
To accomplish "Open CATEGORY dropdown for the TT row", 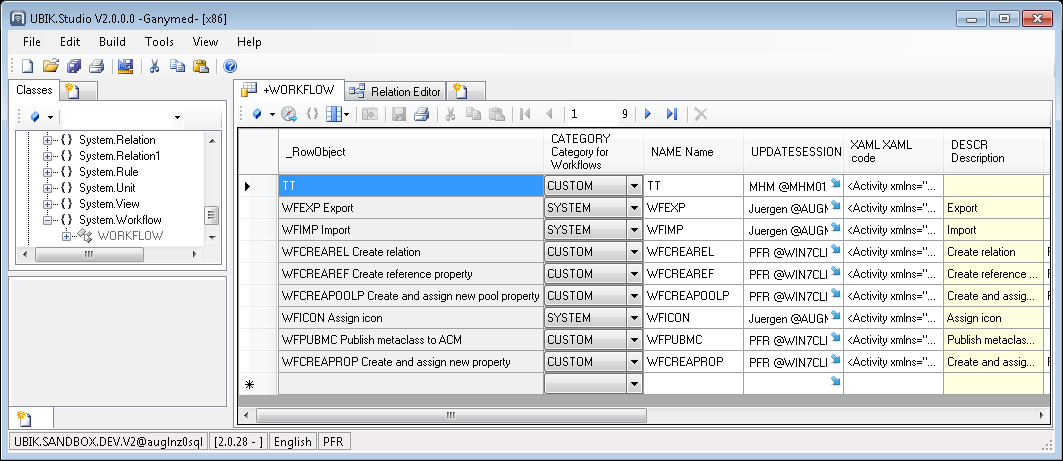I will point(633,186).
